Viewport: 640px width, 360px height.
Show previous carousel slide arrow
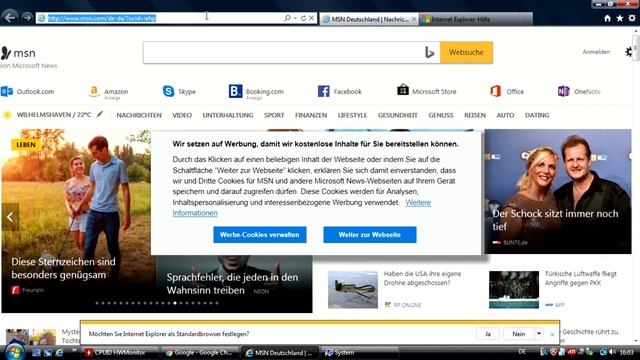point(10,217)
